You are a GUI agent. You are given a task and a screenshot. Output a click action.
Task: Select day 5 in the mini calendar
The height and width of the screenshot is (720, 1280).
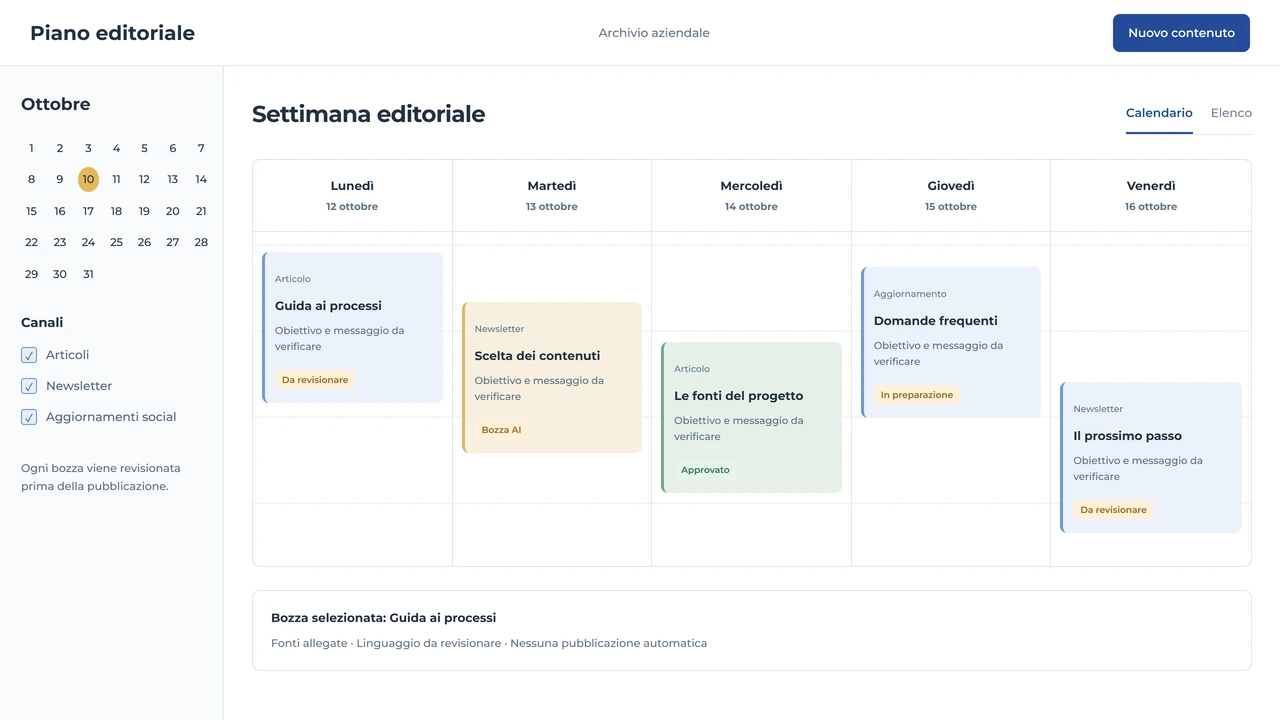144,148
